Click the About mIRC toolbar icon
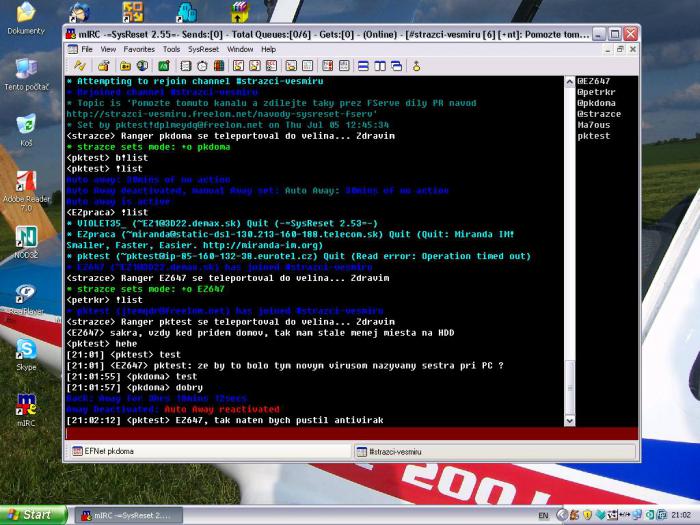The height and width of the screenshot is (525, 700). [x=417, y=66]
